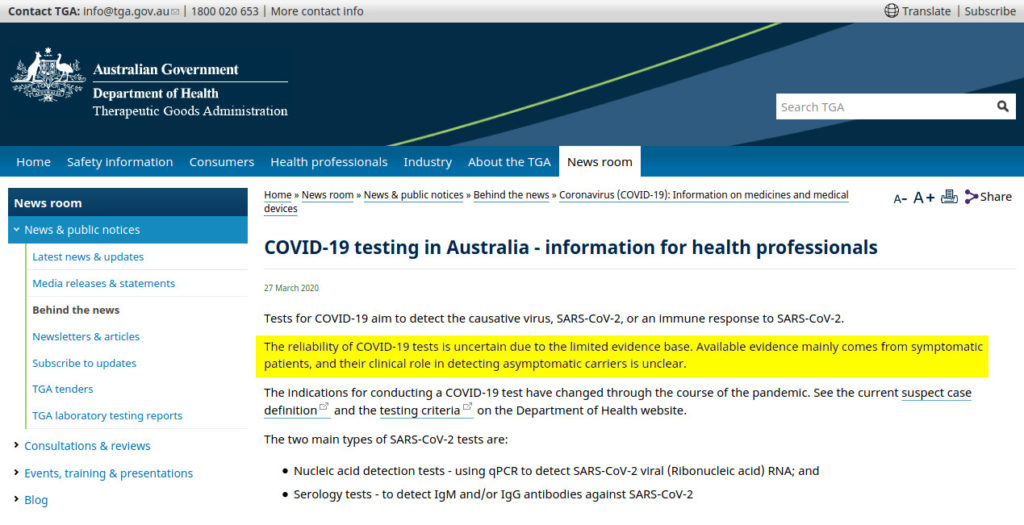The height and width of the screenshot is (525, 1024).
Task: Click the email envelope icon beside info@tga.gov.au
Action: [x=176, y=12]
